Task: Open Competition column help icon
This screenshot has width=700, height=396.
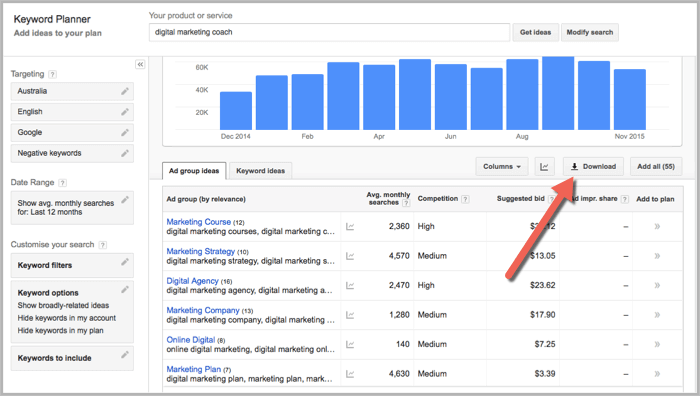Action: pos(465,199)
